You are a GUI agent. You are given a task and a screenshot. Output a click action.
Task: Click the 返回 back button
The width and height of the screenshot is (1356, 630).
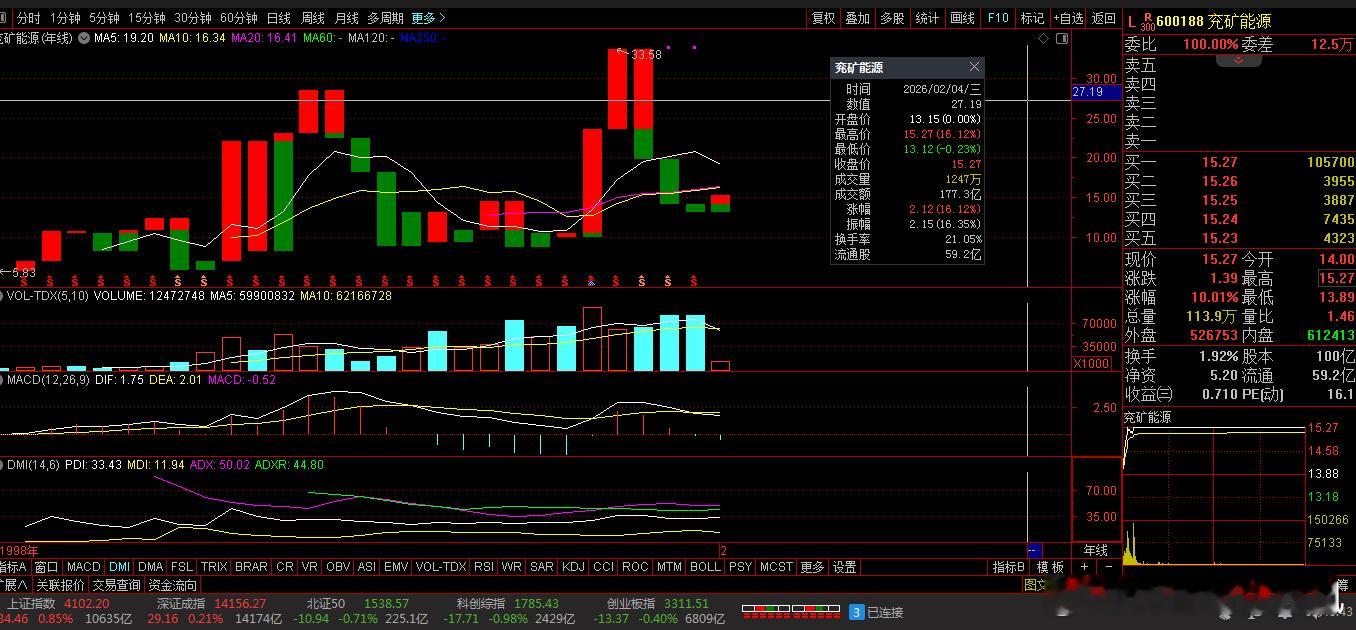pyautogui.click(x=1103, y=17)
